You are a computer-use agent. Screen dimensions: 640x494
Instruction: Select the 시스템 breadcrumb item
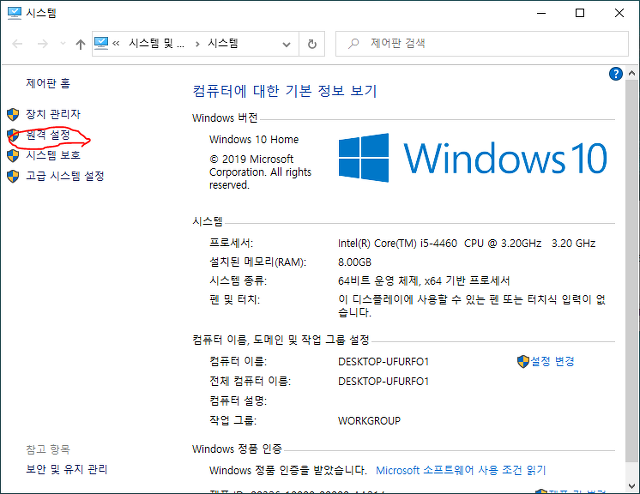[223, 43]
